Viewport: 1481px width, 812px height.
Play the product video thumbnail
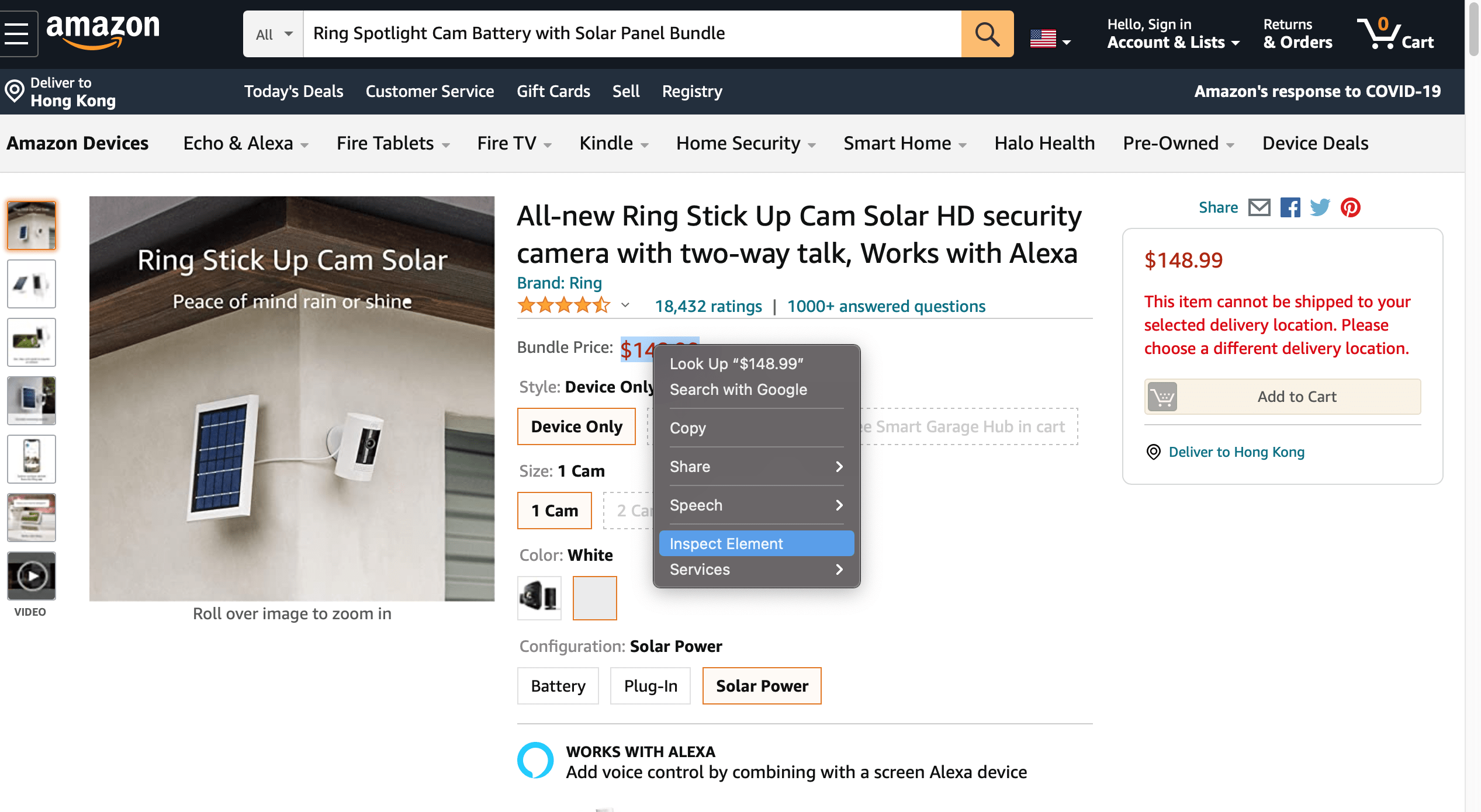[x=32, y=576]
